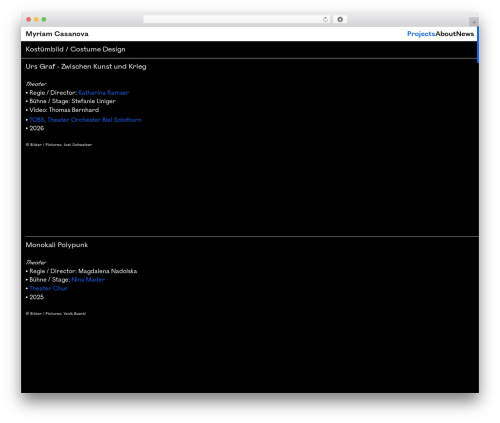Open the Nina Mader link

coord(88,280)
